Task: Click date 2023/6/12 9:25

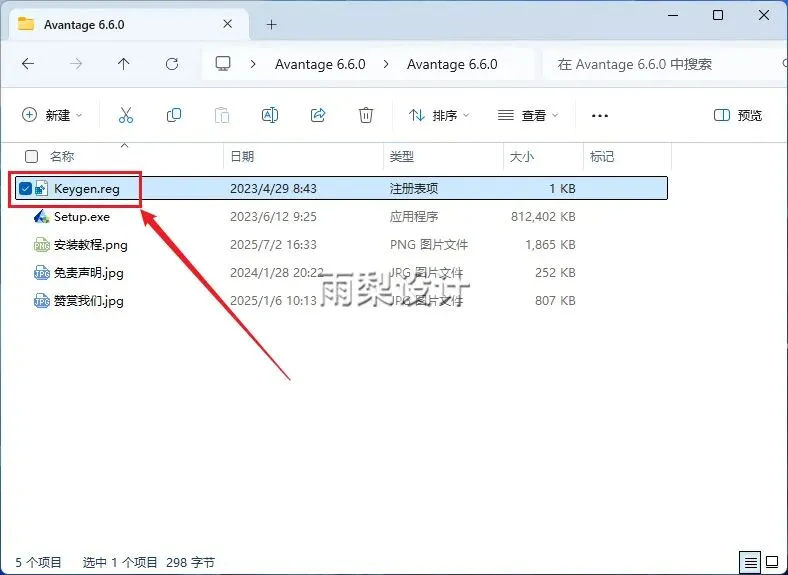Action: click(273, 217)
